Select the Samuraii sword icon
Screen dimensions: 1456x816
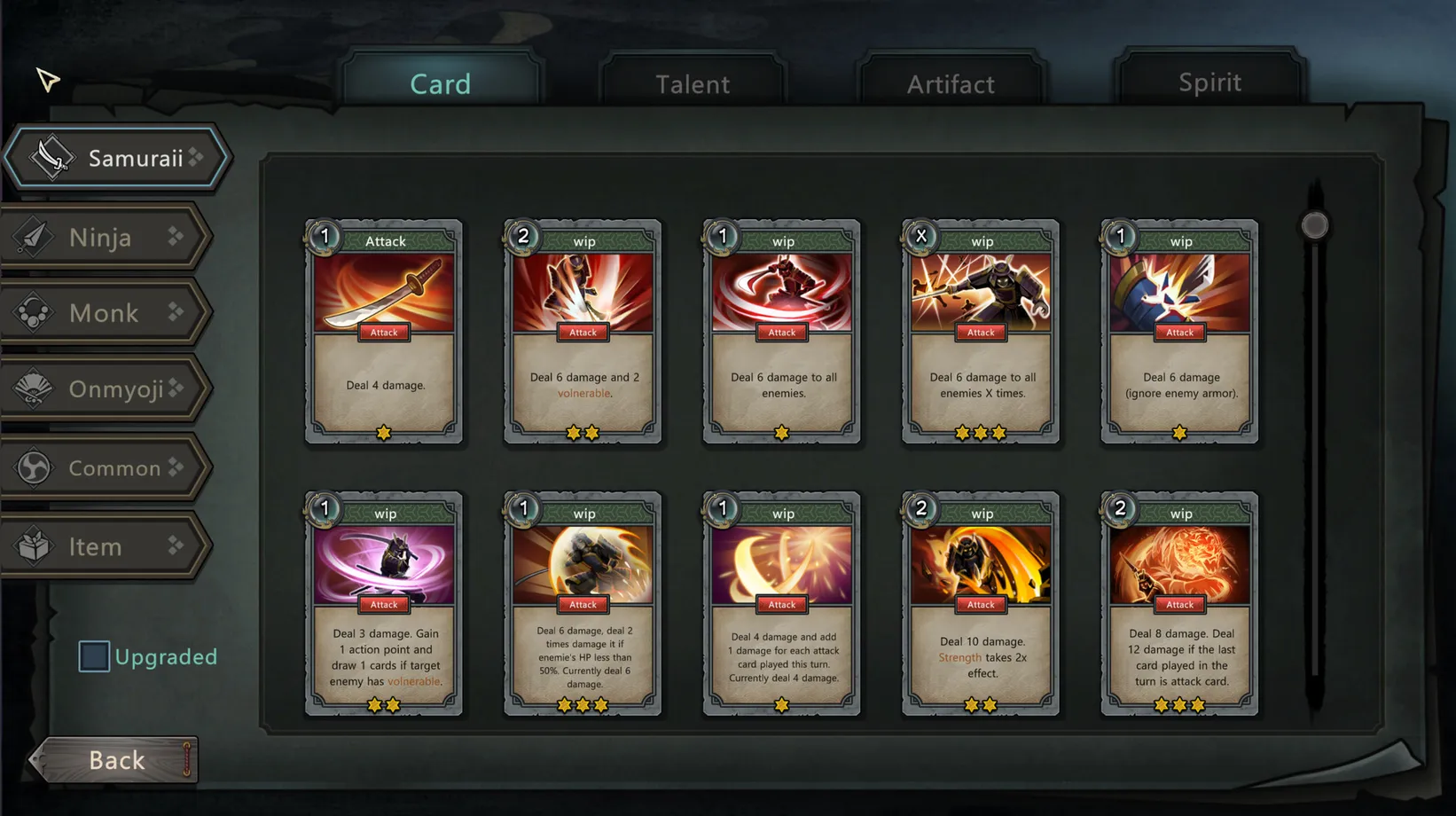[51, 158]
